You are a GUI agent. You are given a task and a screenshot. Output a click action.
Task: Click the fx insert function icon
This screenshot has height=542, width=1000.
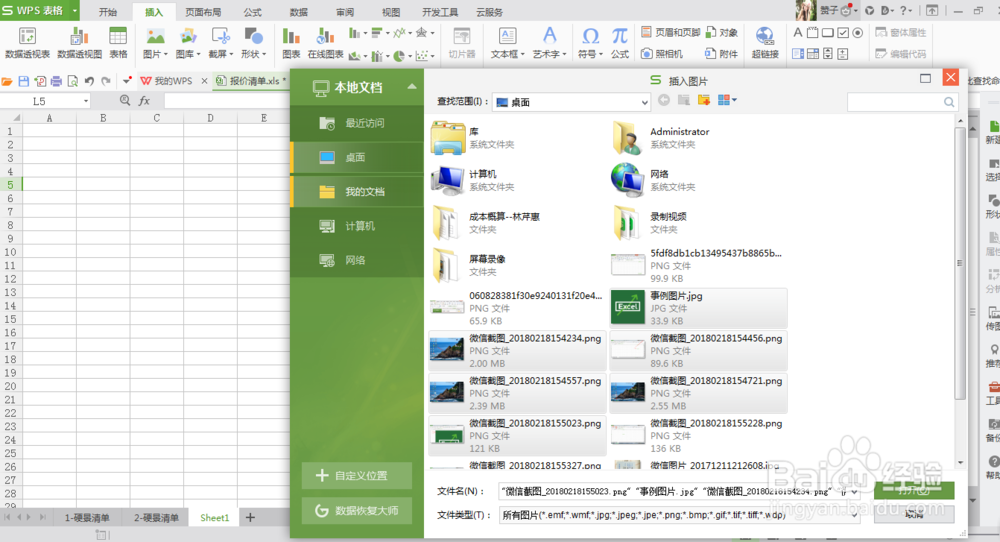145,101
